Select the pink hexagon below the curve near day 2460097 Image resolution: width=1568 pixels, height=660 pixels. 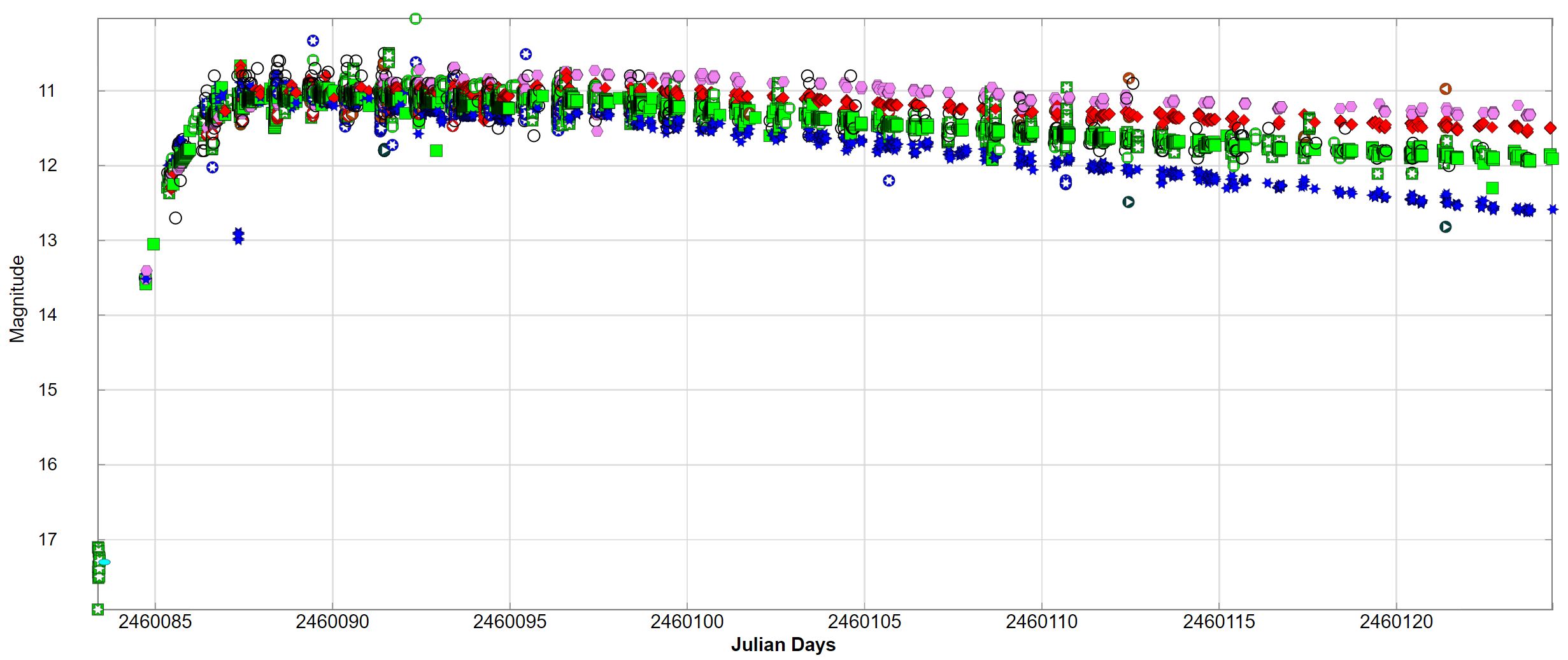[597, 131]
